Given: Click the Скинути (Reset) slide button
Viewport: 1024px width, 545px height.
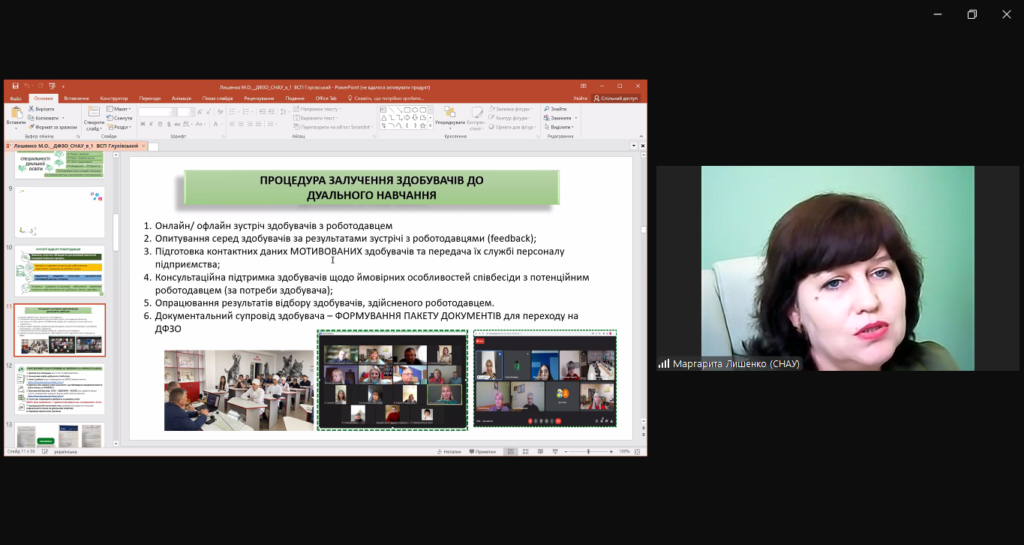Looking at the screenshot, I should pos(121,118).
